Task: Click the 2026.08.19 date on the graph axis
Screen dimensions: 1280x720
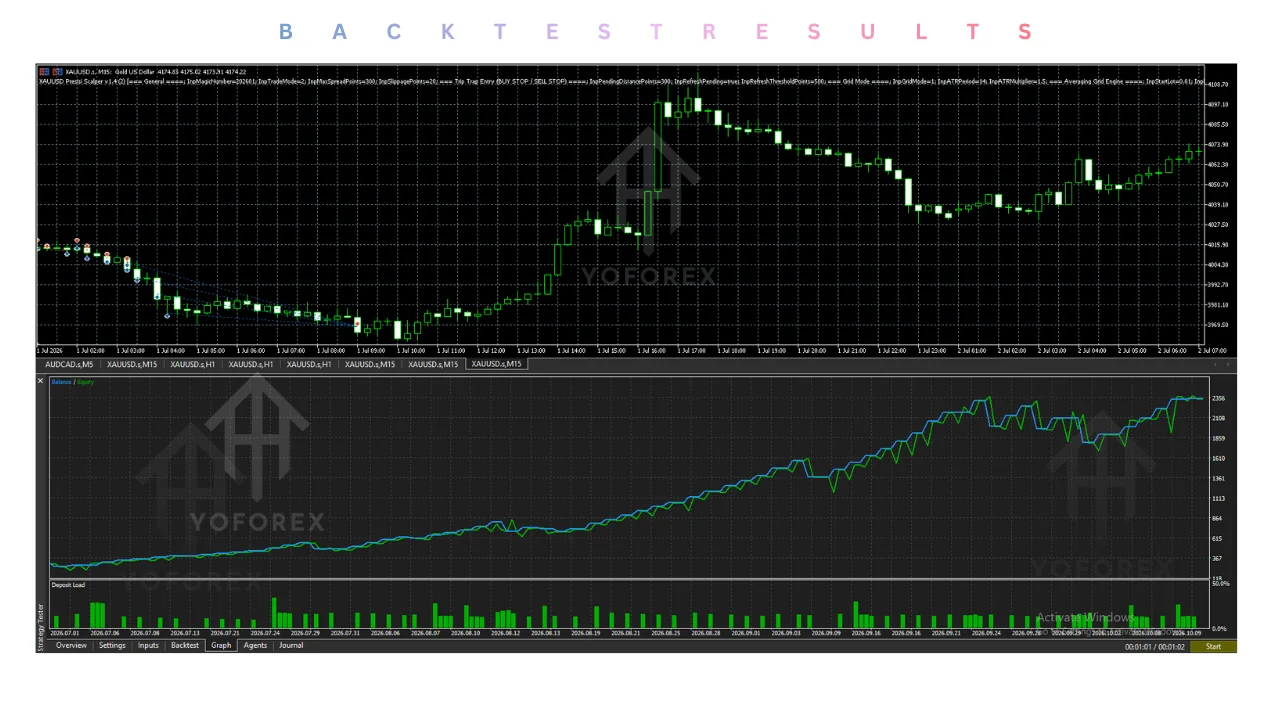Action: (586, 633)
